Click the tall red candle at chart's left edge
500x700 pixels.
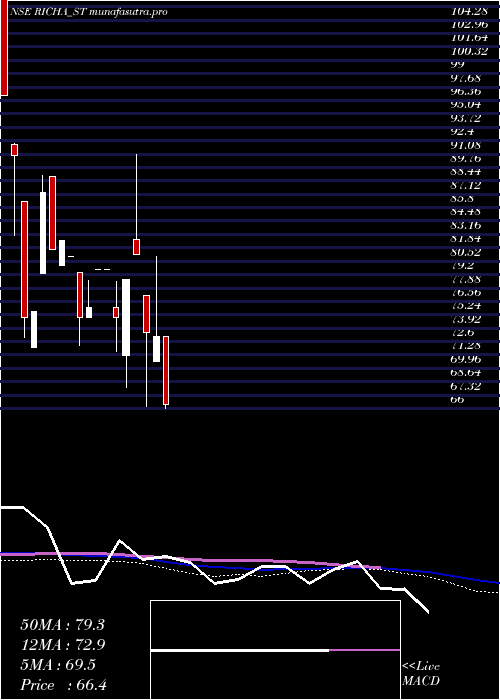4,48
